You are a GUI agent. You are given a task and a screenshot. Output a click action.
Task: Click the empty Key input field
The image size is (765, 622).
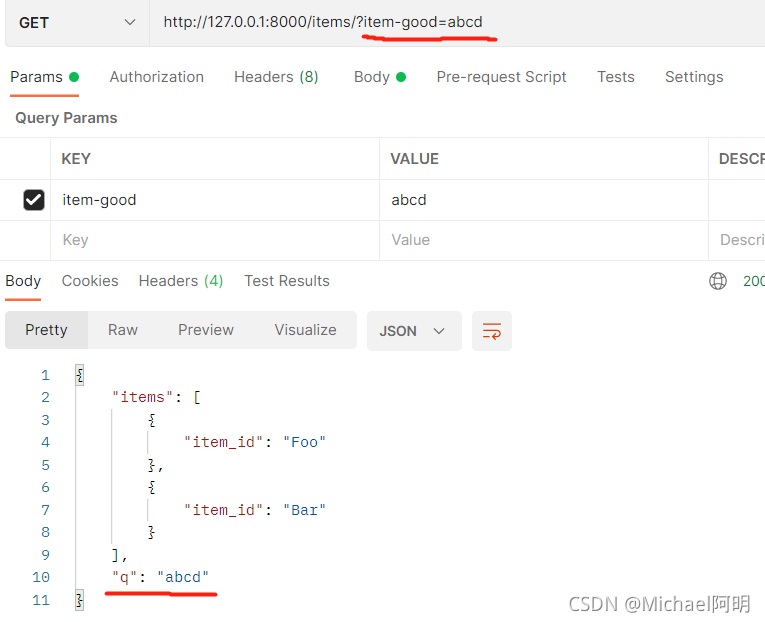point(215,240)
